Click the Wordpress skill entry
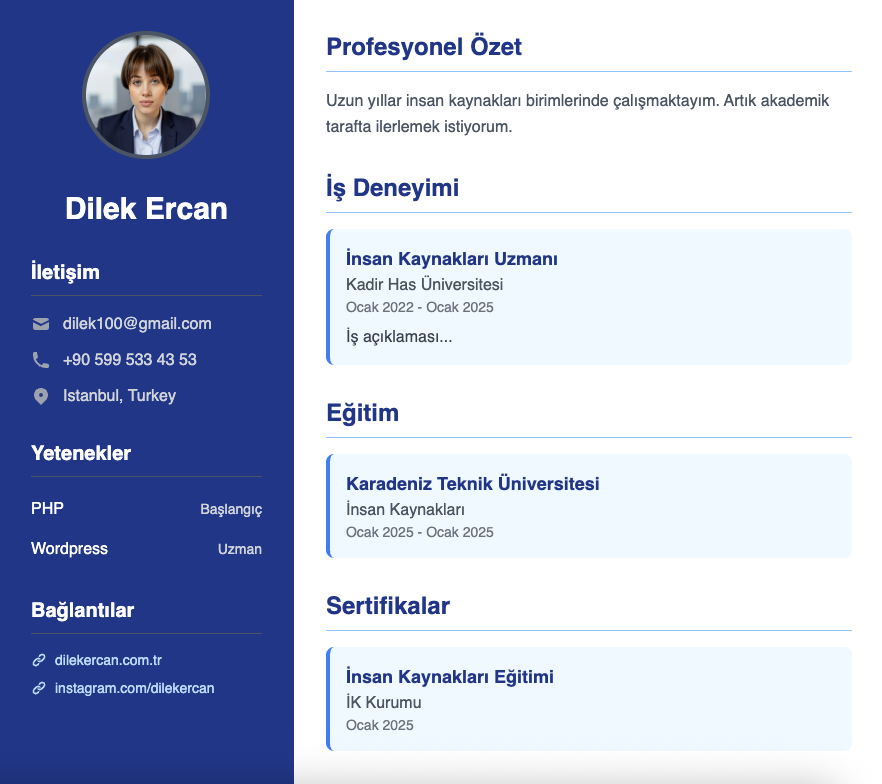 pos(69,549)
